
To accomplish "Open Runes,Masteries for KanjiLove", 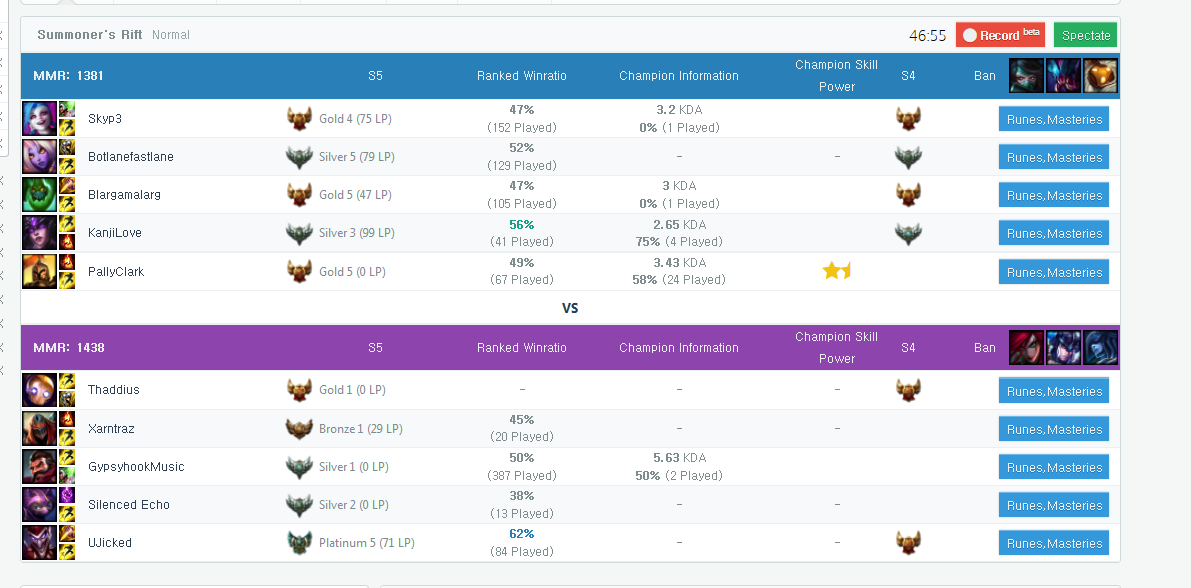I will coord(1054,233).
